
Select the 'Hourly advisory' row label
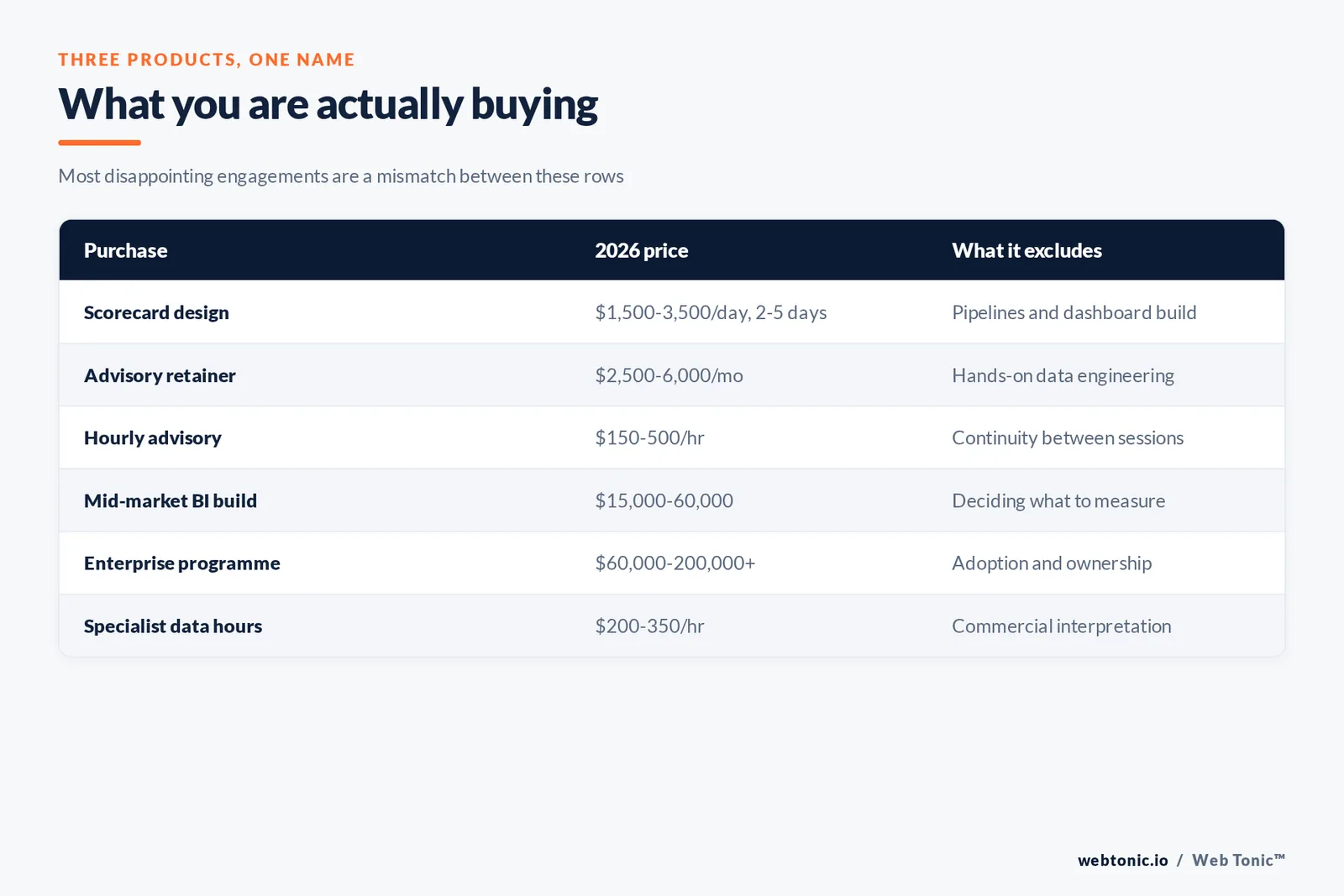(153, 438)
